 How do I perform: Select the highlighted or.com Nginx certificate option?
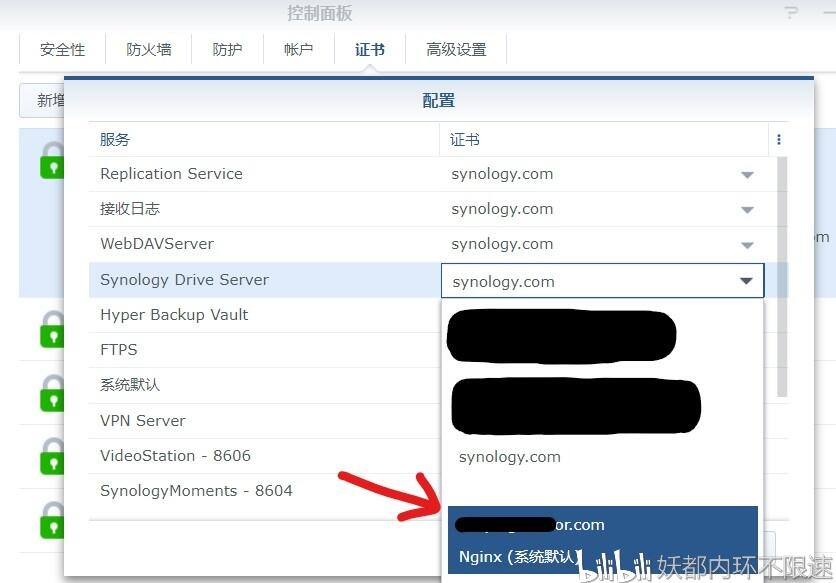[602, 540]
